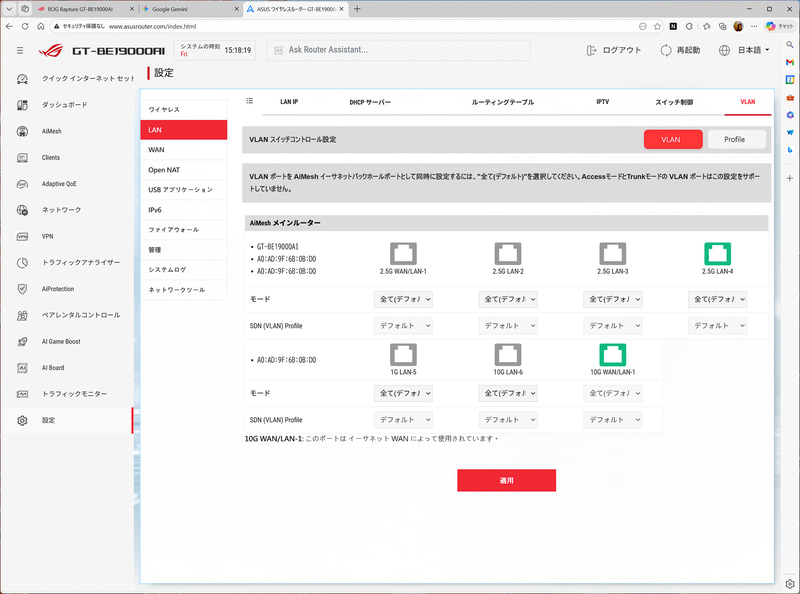Open ワイヤレス in settings menu
This screenshot has height=594, width=800.
pos(184,110)
